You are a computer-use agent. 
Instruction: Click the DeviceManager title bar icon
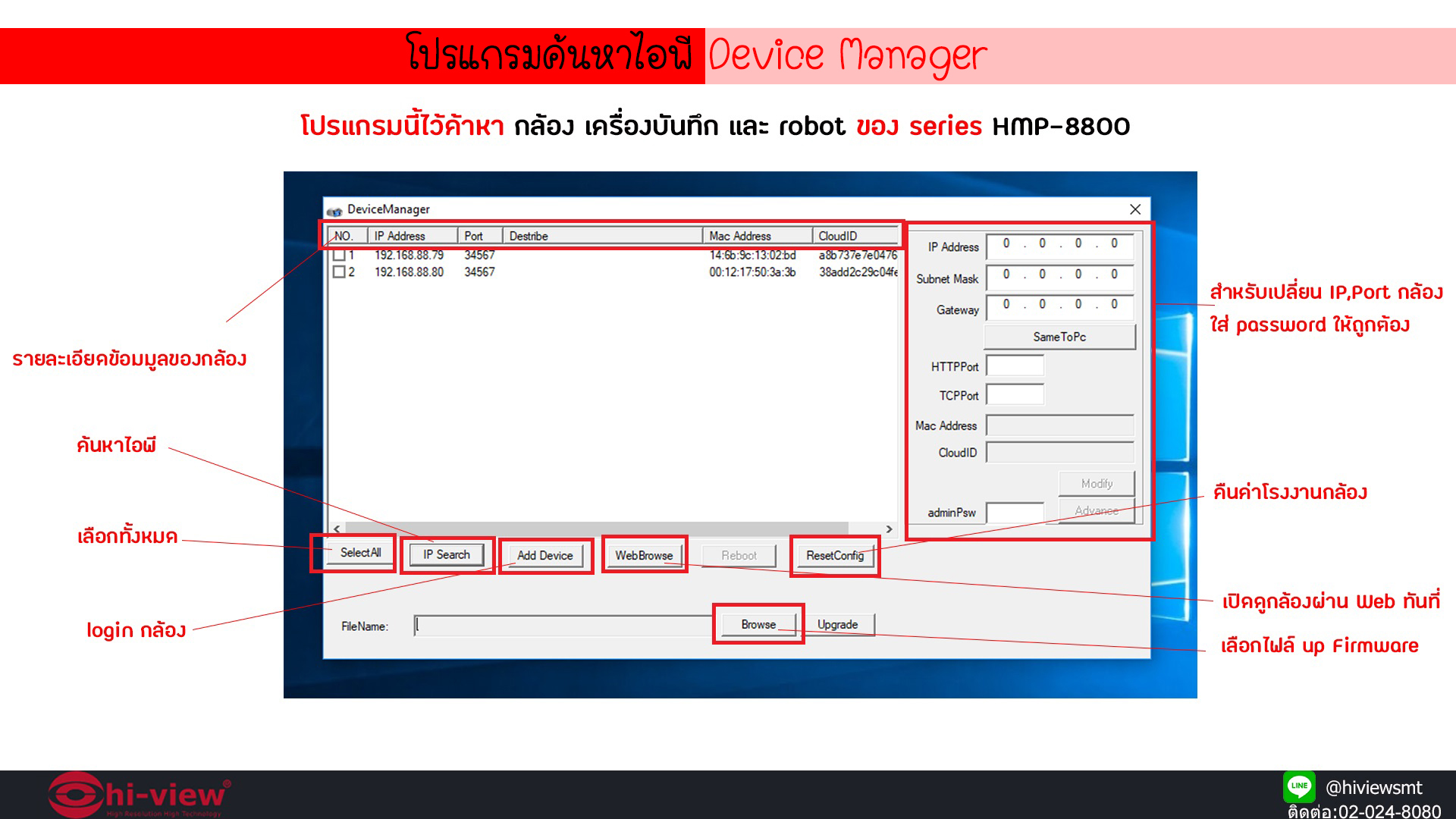point(334,210)
